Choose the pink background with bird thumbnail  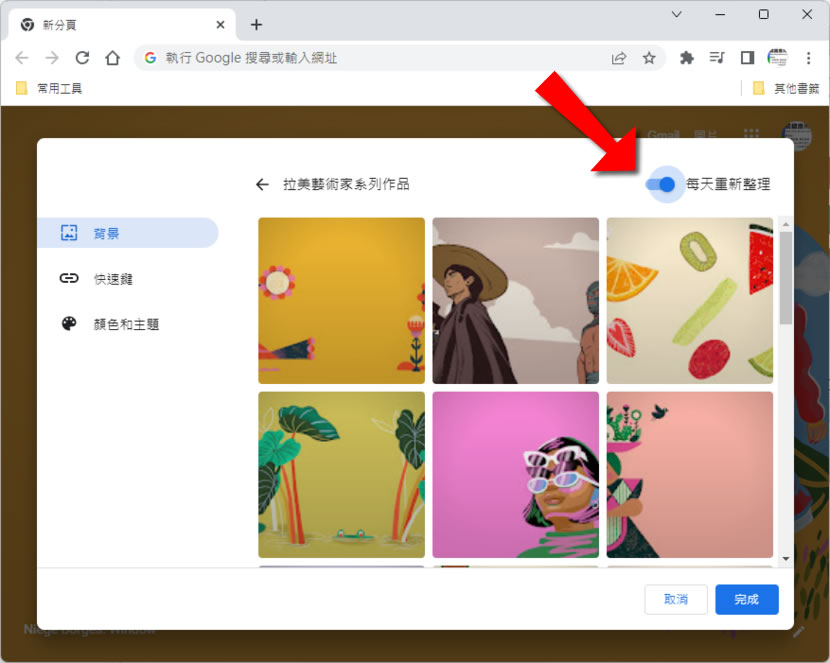690,475
